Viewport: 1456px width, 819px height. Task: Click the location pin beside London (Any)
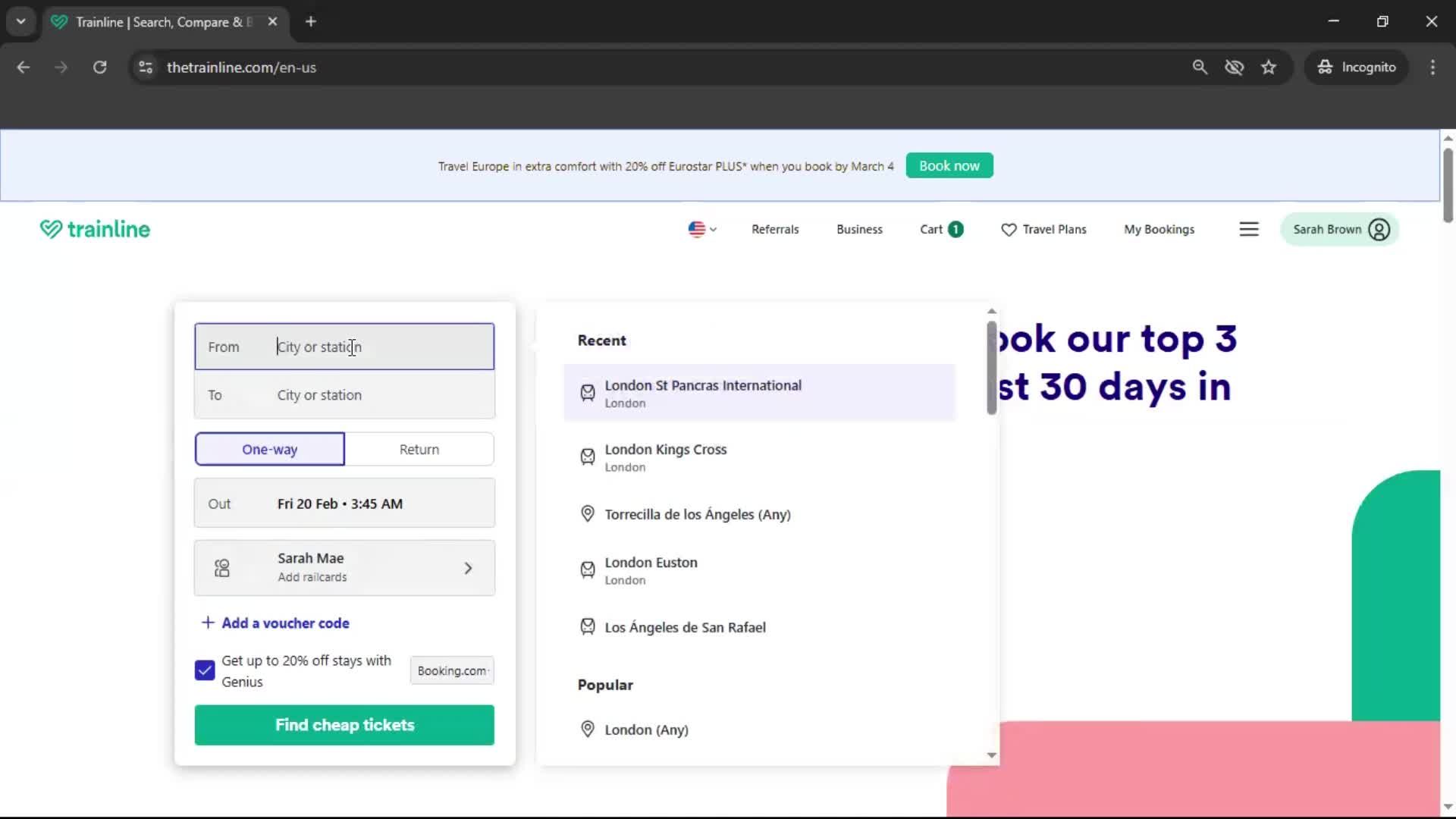click(588, 729)
